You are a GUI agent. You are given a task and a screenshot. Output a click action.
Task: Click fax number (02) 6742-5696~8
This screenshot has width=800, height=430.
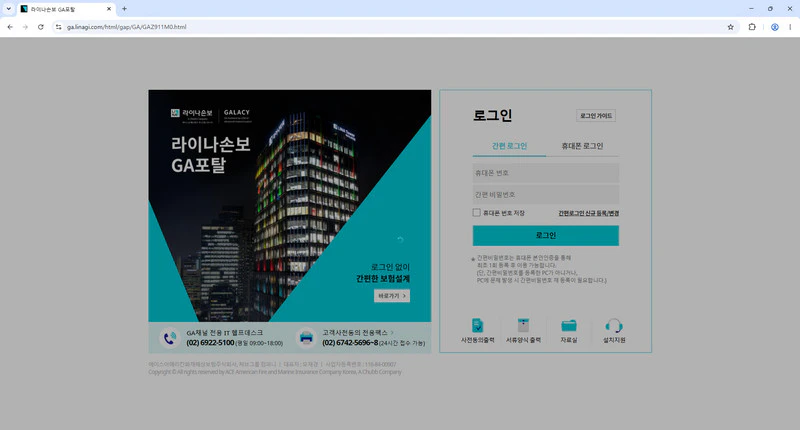[x=350, y=343]
